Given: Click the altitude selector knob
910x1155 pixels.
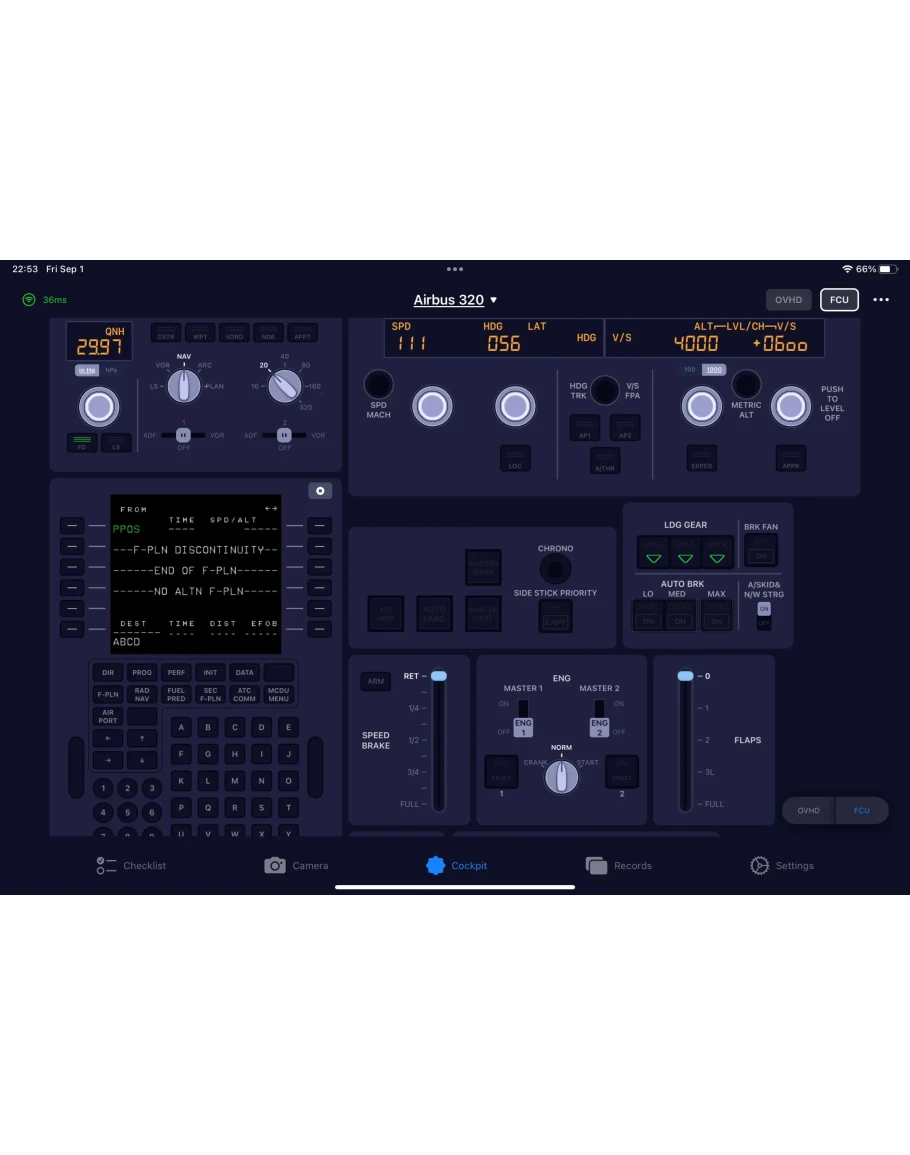Looking at the screenshot, I should (x=701, y=406).
